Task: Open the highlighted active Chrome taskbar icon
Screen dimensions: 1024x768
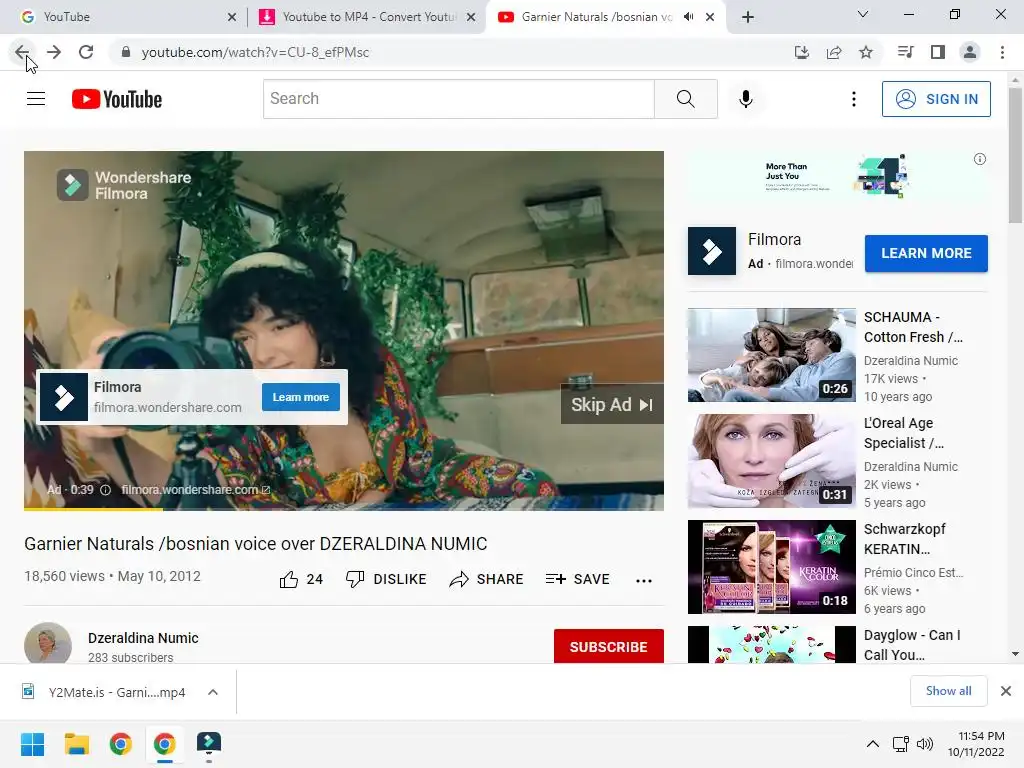Action: tap(165, 744)
